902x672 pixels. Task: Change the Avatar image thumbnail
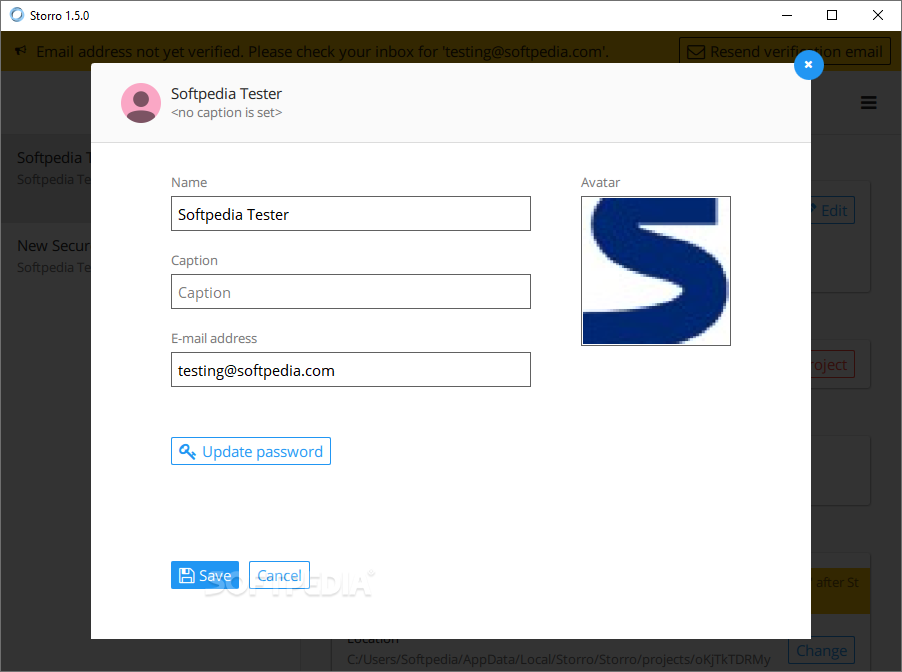pyautogui.click(x=655, y=270)
